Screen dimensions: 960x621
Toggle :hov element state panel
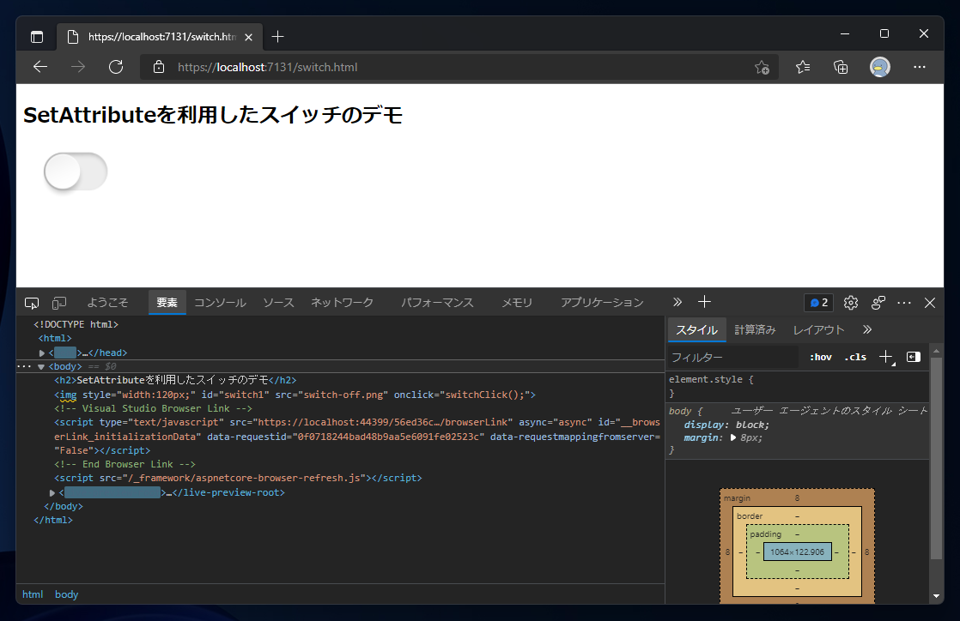(820, 357)
